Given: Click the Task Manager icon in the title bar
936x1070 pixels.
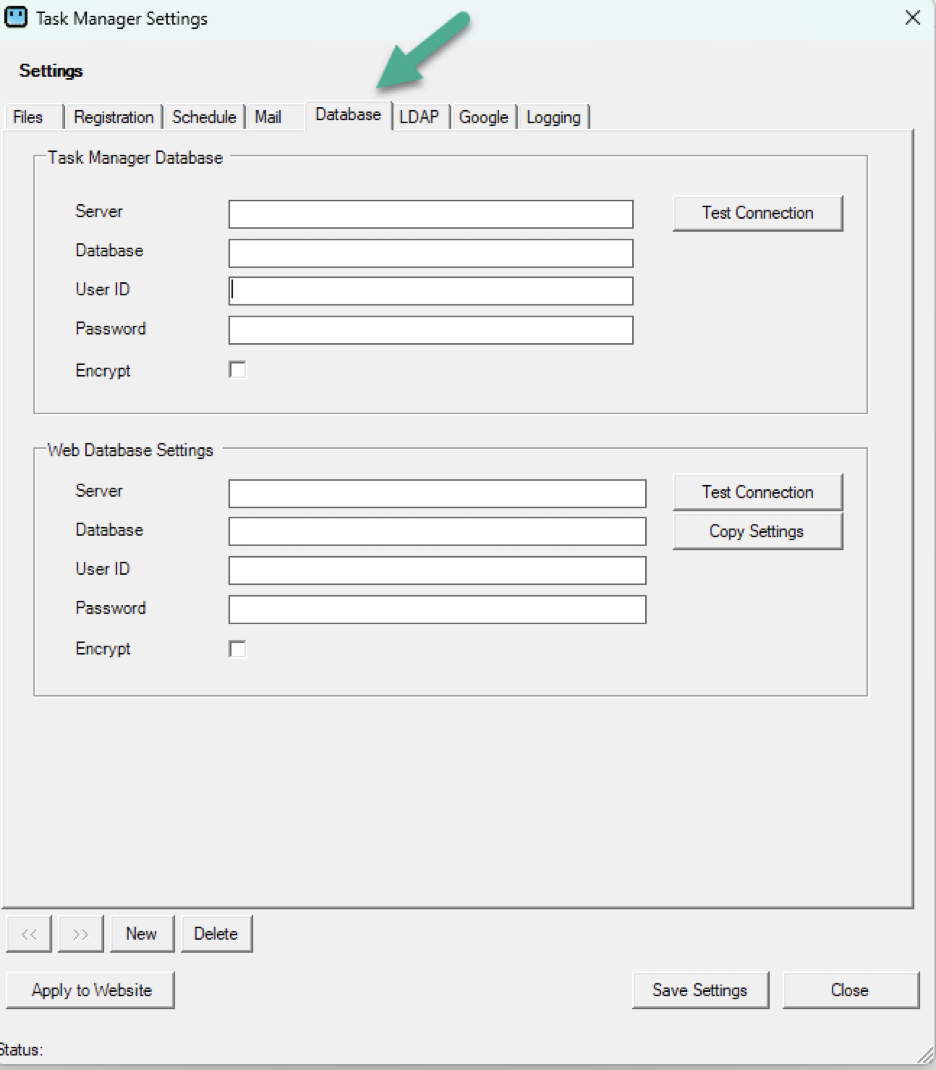Looking at the screenshot, I should coord(18,18).
